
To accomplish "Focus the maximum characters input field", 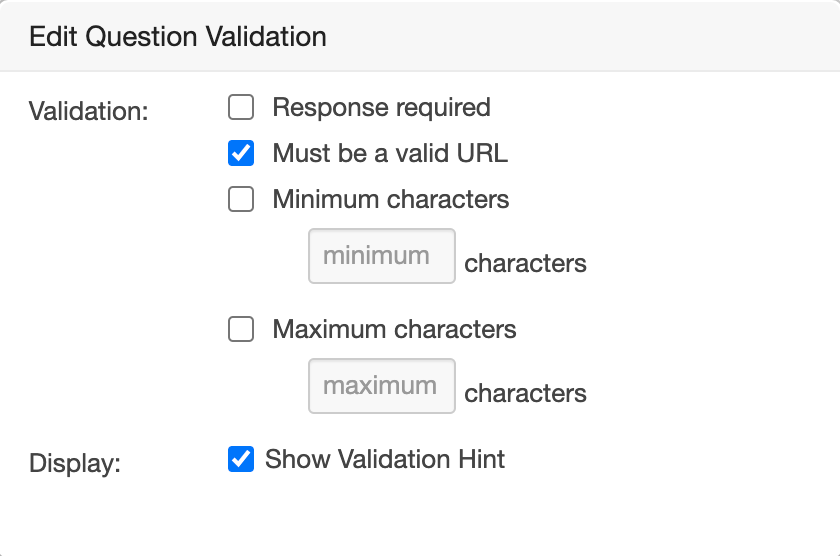I will click(381, 386).
